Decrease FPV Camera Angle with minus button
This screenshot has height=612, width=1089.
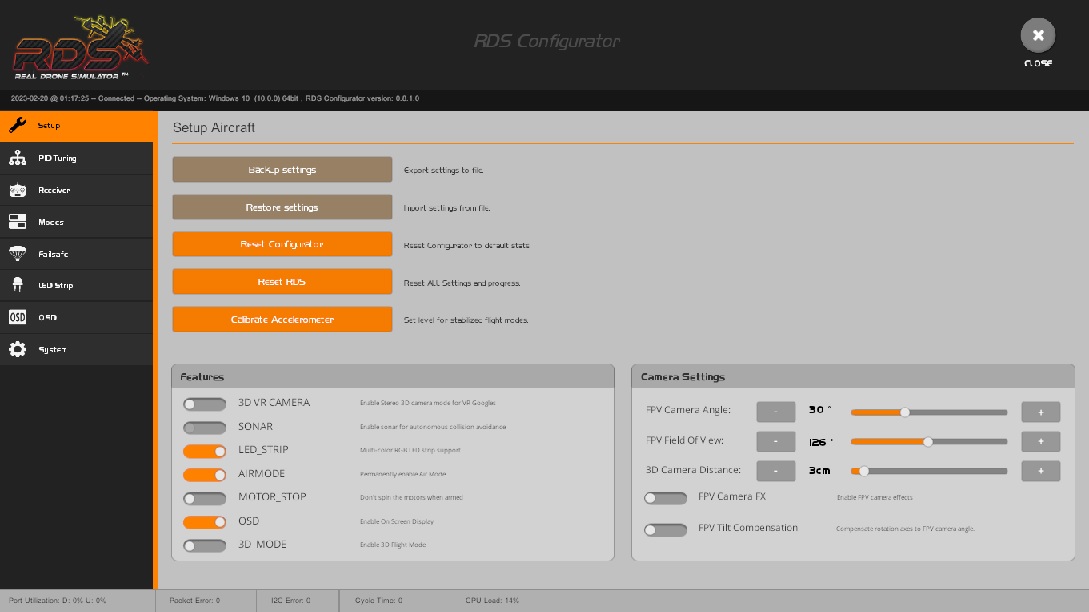776,411
